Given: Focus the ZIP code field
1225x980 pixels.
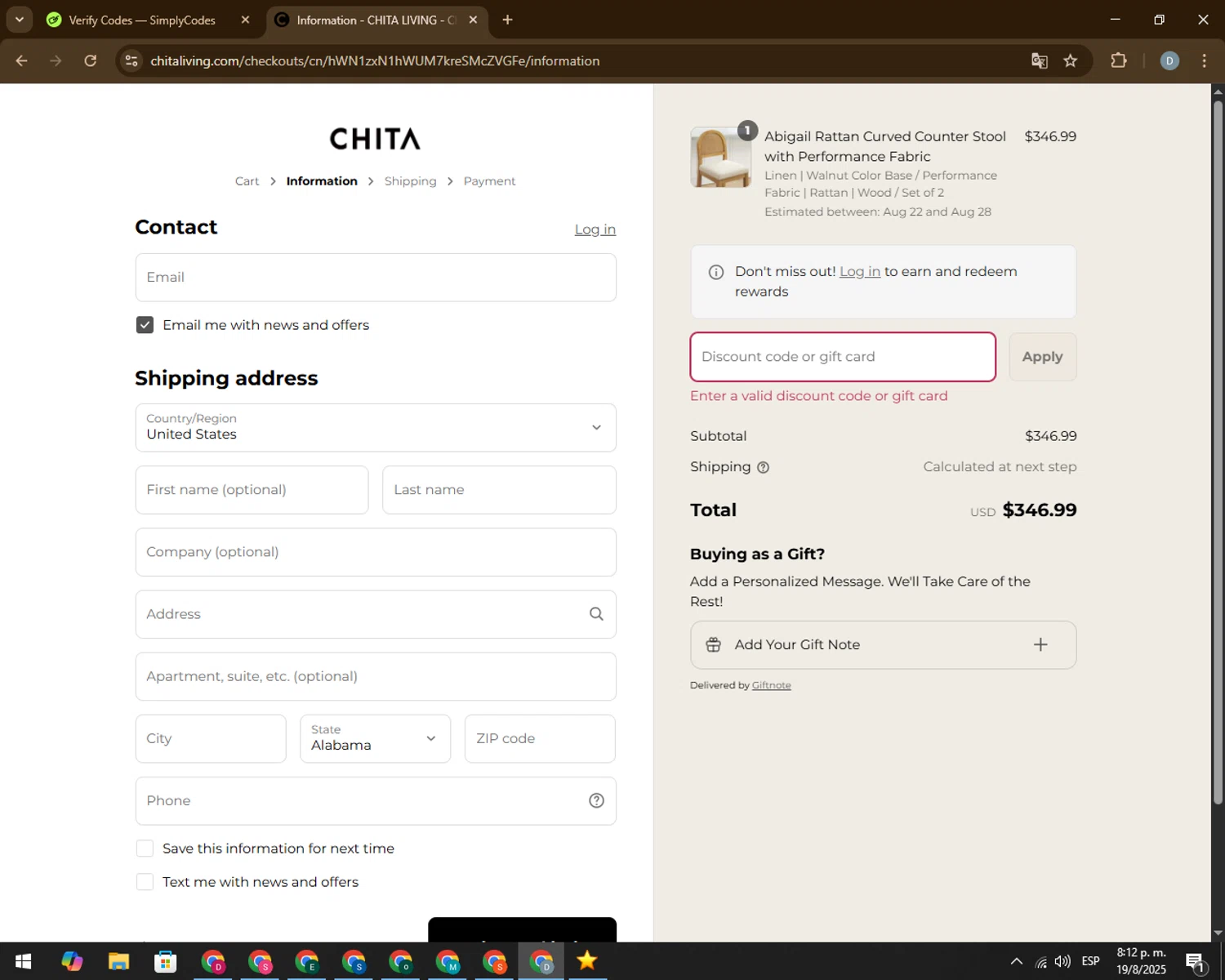Looking at the screenshot, I should point(540,738).
